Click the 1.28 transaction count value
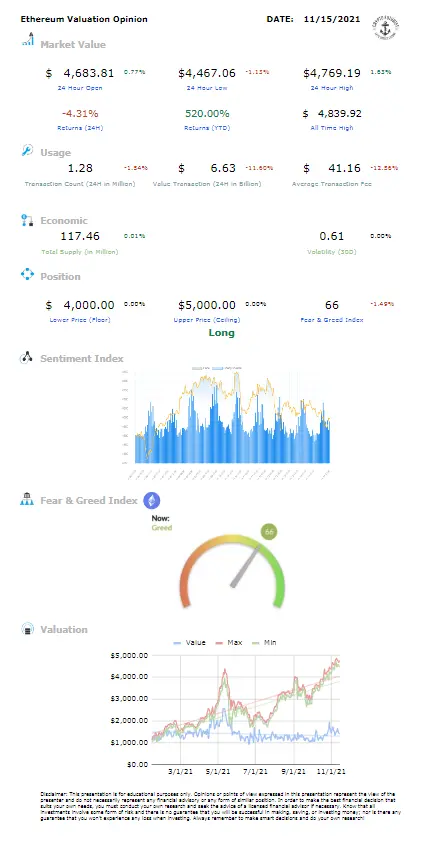 tap(80, 168)
